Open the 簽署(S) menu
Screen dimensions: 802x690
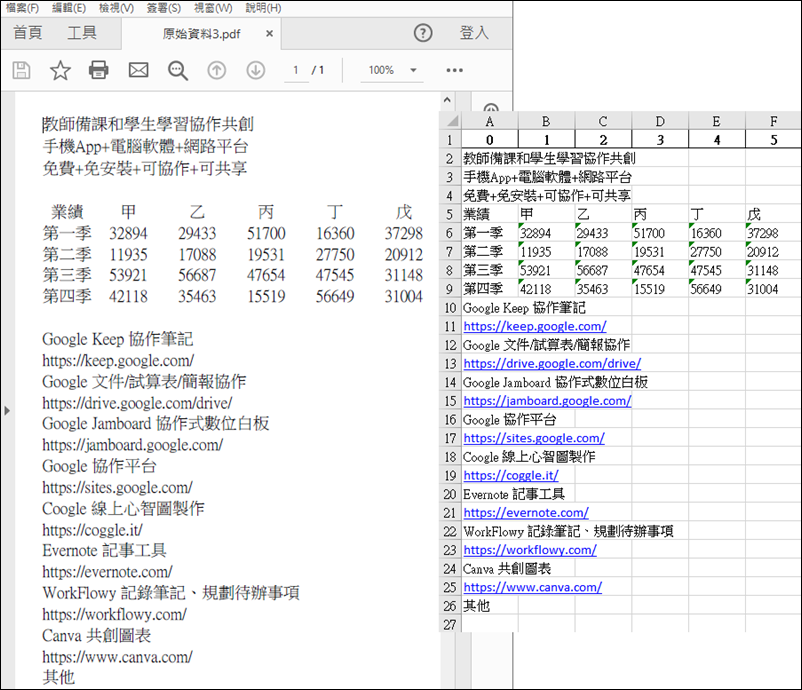tap(164, 8)
